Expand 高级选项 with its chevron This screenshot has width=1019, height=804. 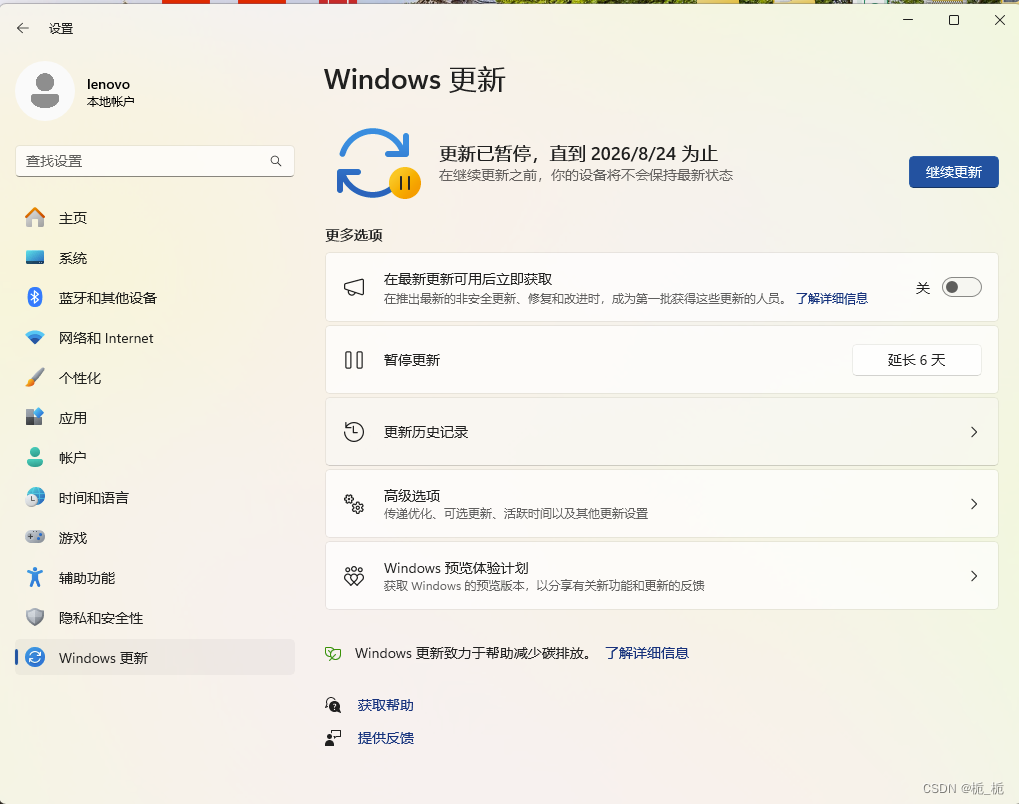click(x=974, y=504)
